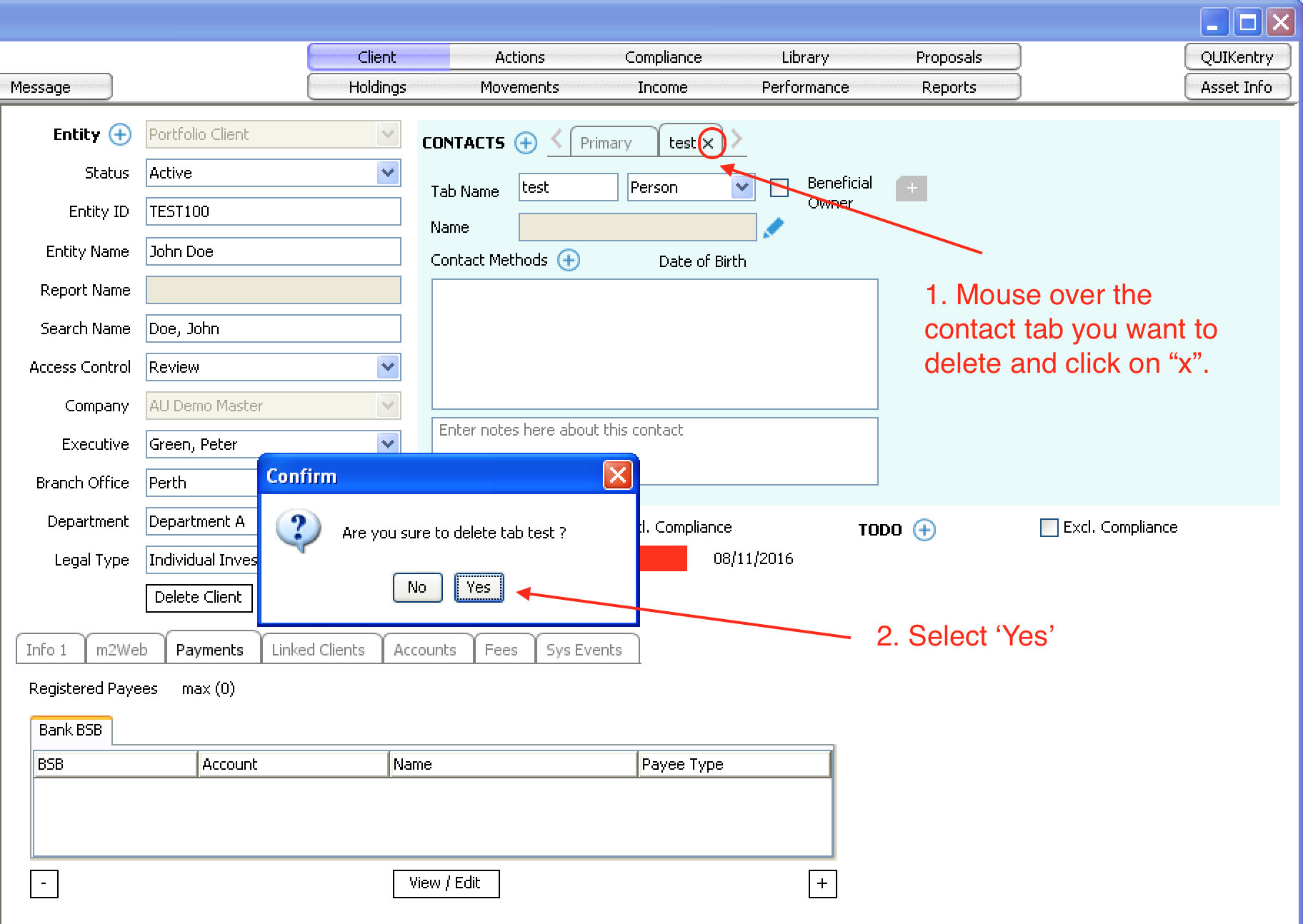Click the pencil icon to edit Name

click(774, 228)
